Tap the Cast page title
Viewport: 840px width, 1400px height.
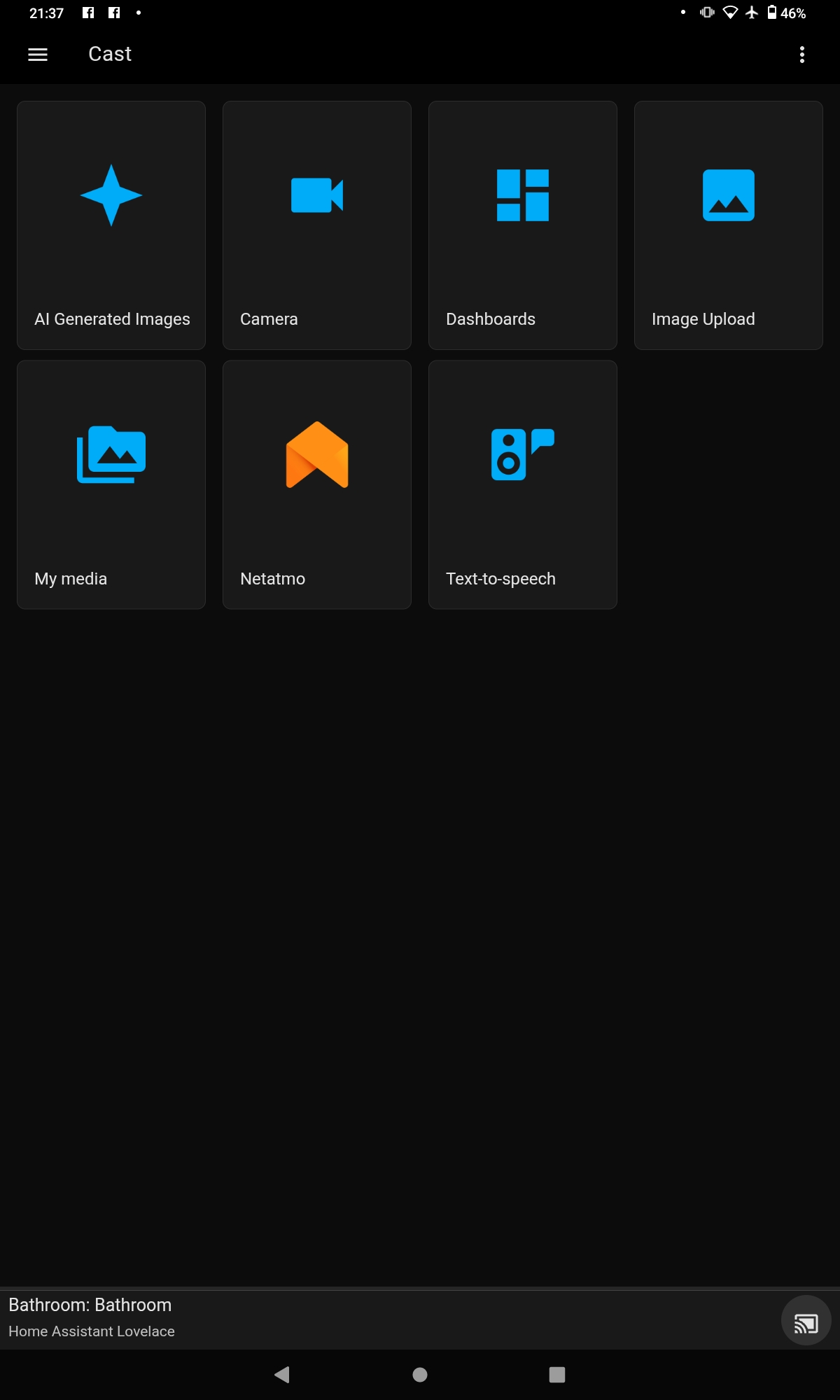click(110, 54)
